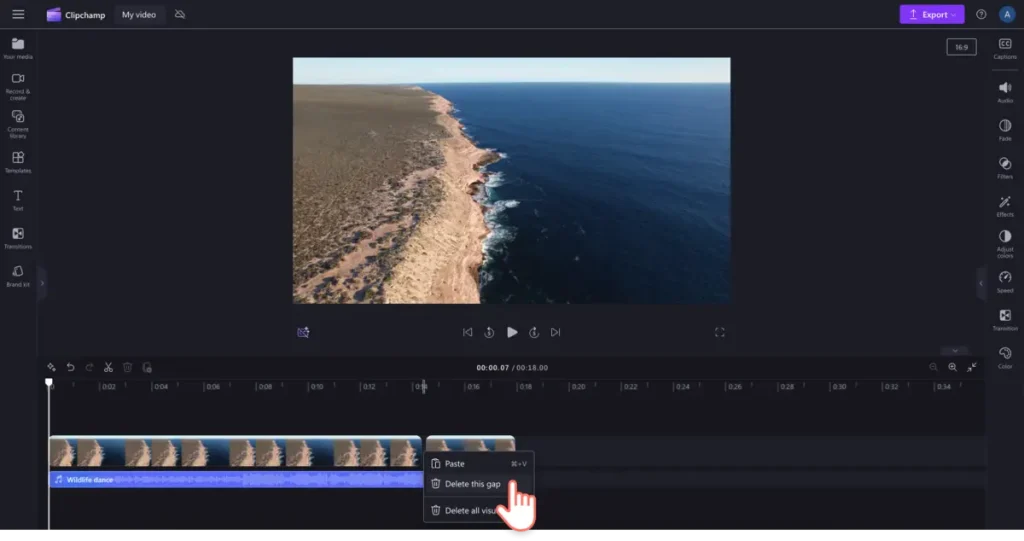Open Adjust colors panel
Screen dimensions: 1024x541
tap(1005, 244)
